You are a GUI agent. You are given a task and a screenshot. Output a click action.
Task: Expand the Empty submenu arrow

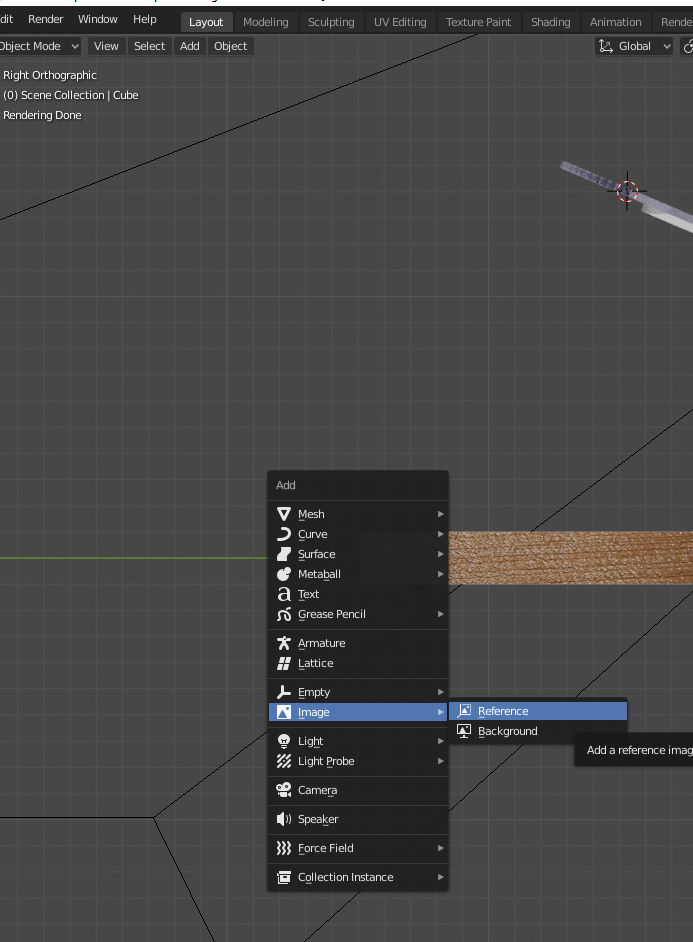[440, 692]
